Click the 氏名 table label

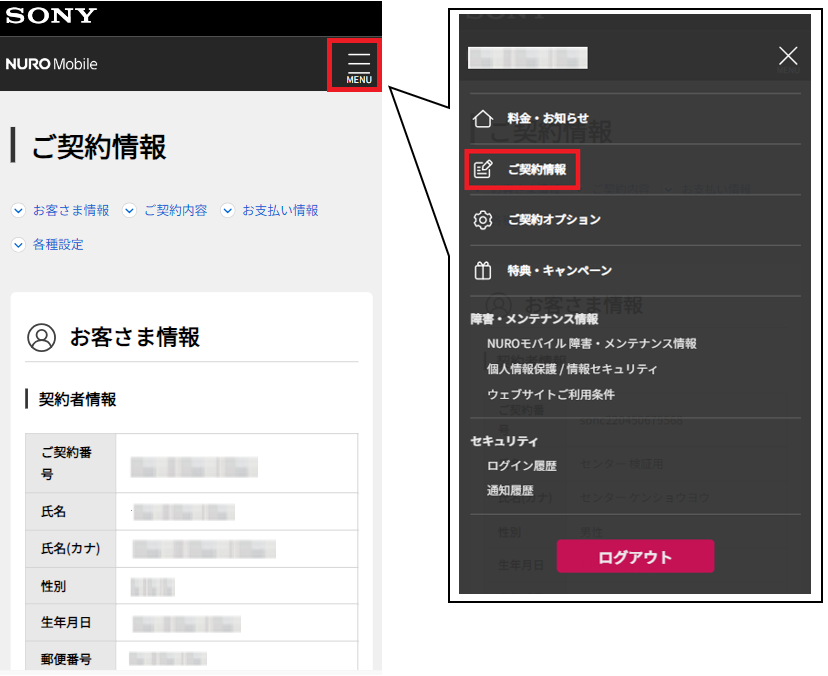pos(53,512)
